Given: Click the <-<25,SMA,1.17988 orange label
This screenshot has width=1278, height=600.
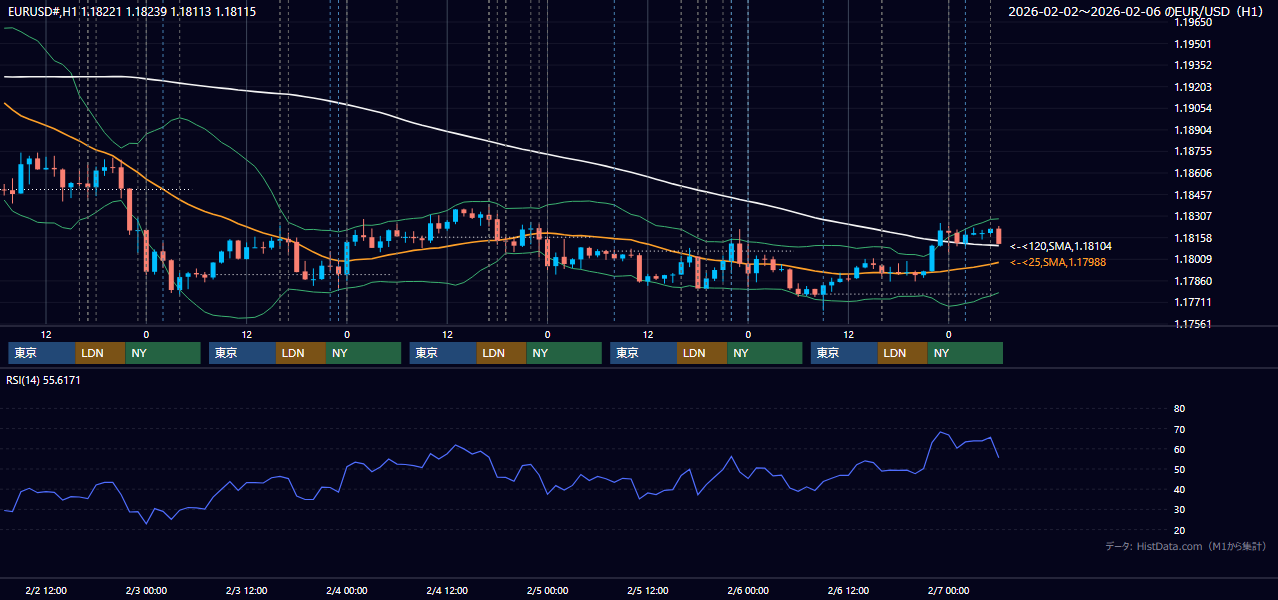Looking at the screenshot, I should 1058,262.
